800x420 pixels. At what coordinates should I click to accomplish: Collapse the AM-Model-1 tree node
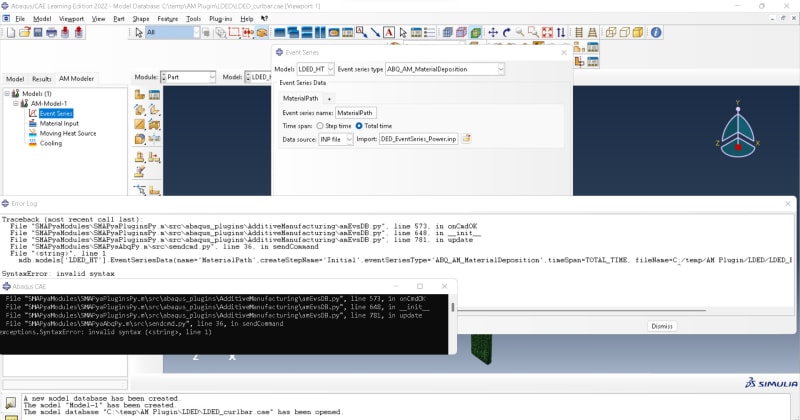pyautogui.click(x=15, y=103)
